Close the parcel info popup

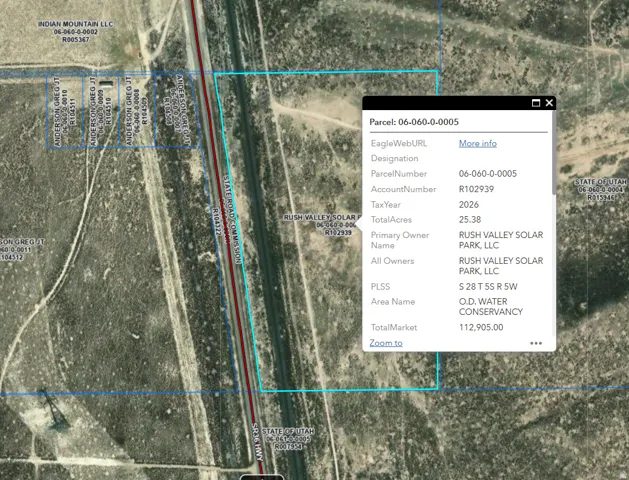pos(549,103)
